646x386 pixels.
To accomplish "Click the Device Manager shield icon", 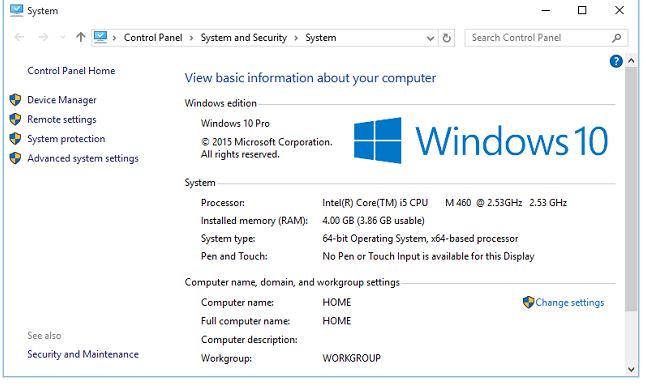I will click(x=15, y=100).
